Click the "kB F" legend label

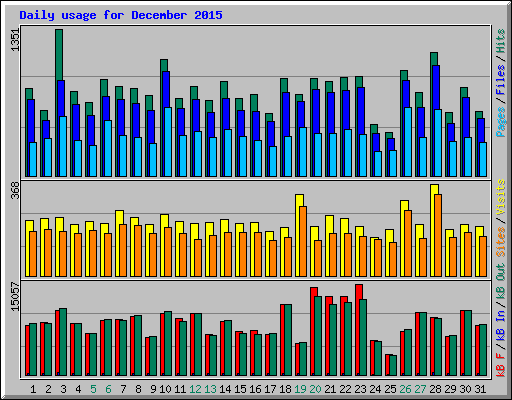click(501, 364)
